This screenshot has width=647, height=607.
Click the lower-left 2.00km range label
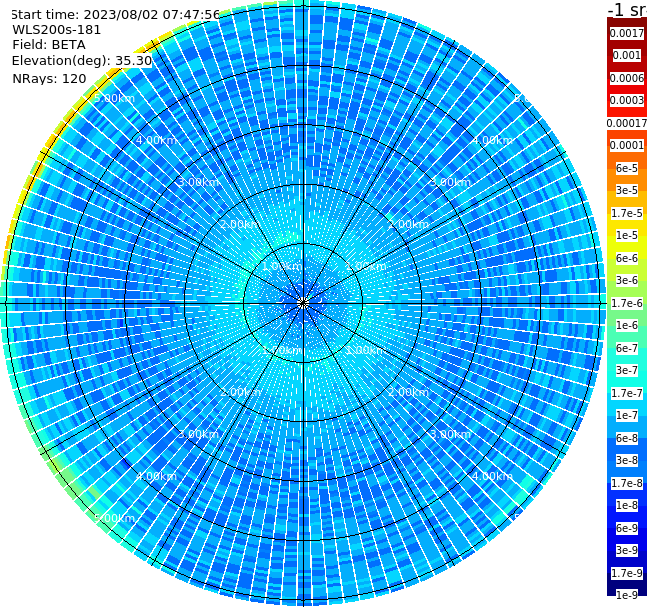[241, 392]
